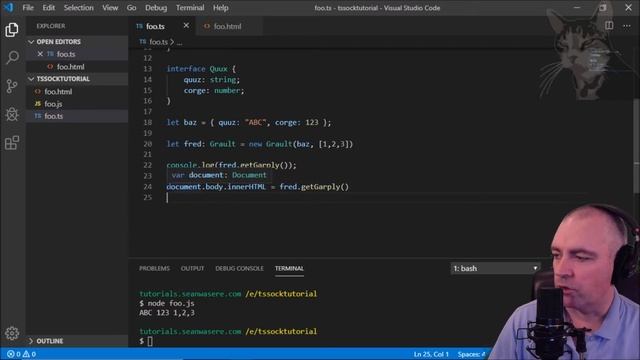Screen dimensions: 640x360
Task: Click the errors and warnings status indicator
Action: (21, 354)
